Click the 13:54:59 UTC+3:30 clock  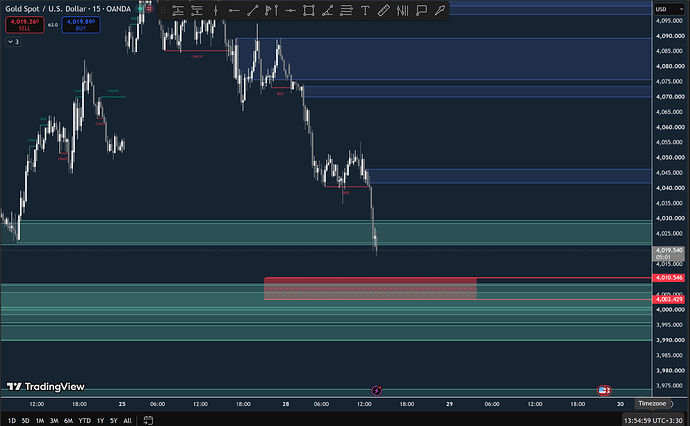click(x=653, y=421)
